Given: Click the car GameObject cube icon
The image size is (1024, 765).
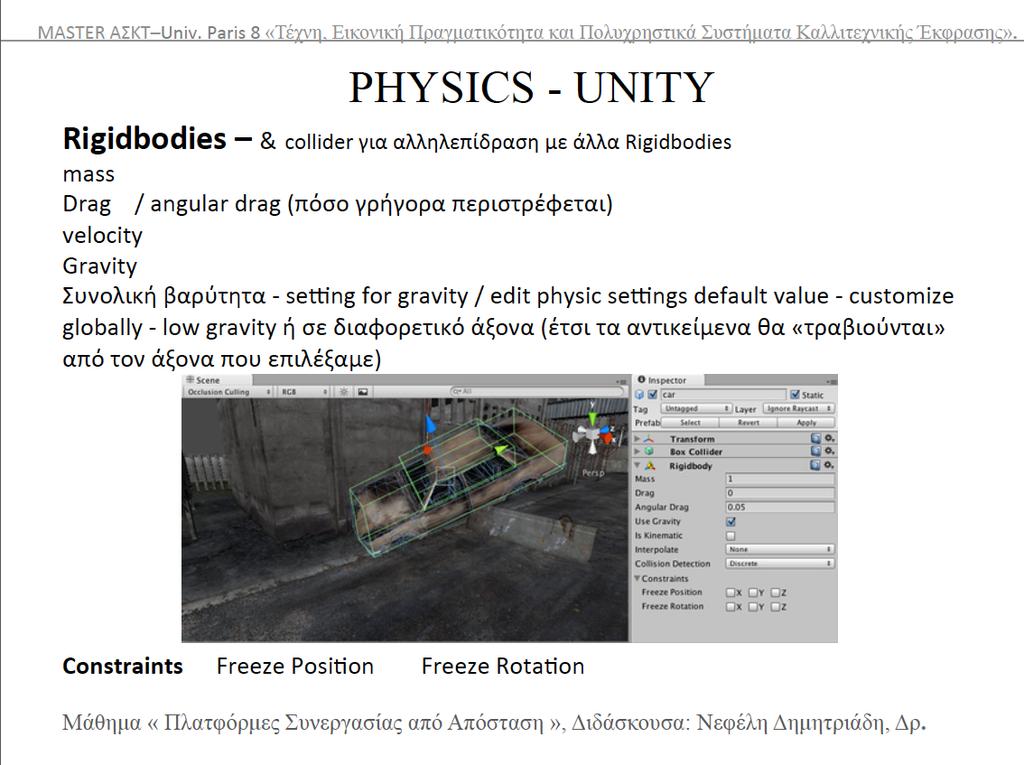Looking at the screenshot, I should pos(639,395).
